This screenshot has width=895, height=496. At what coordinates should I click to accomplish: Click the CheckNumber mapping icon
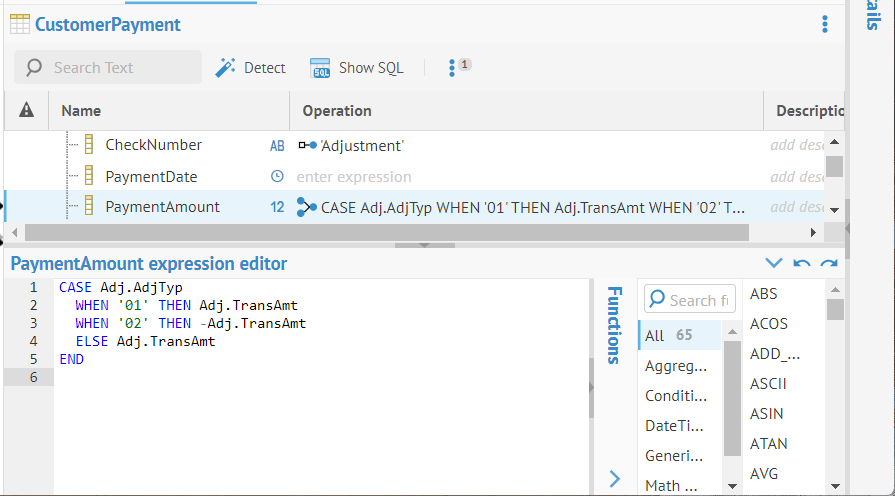306,146
